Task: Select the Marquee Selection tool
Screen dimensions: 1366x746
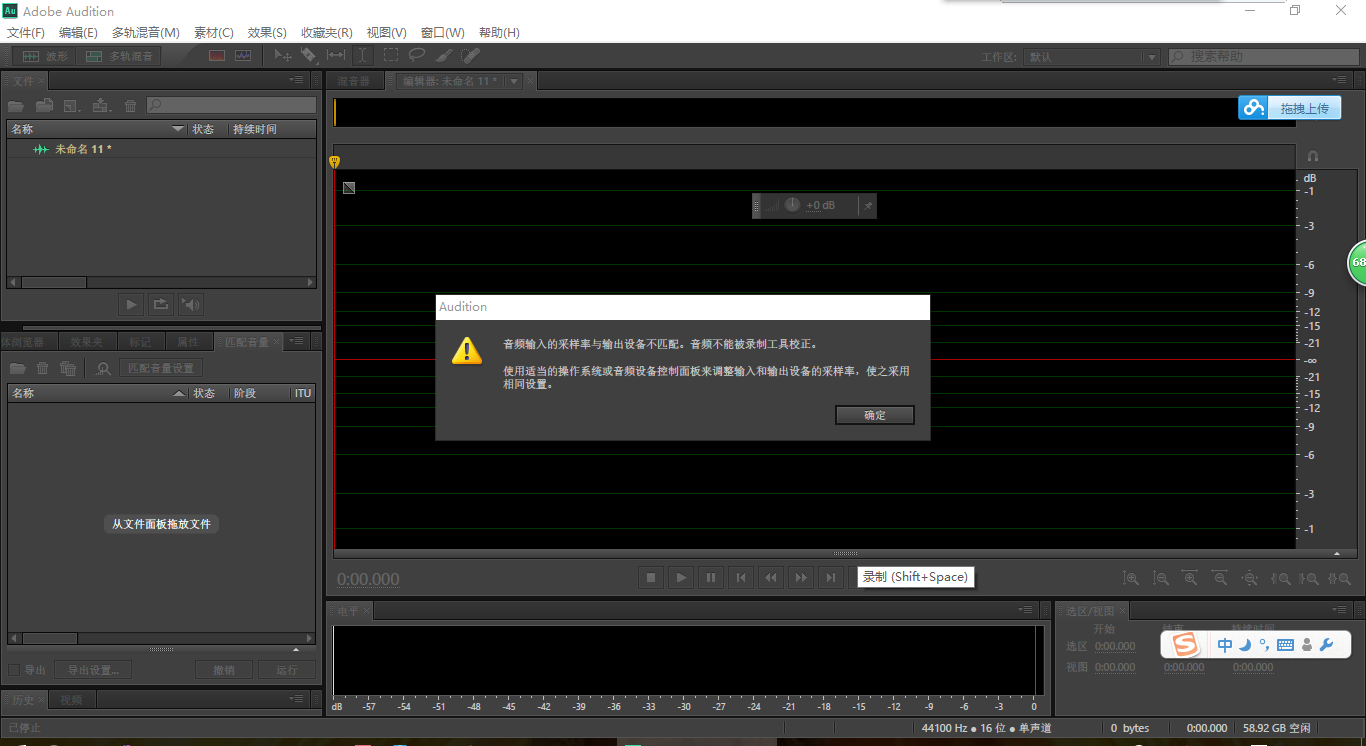Action: pyautogui.click(x=390, y=57)
